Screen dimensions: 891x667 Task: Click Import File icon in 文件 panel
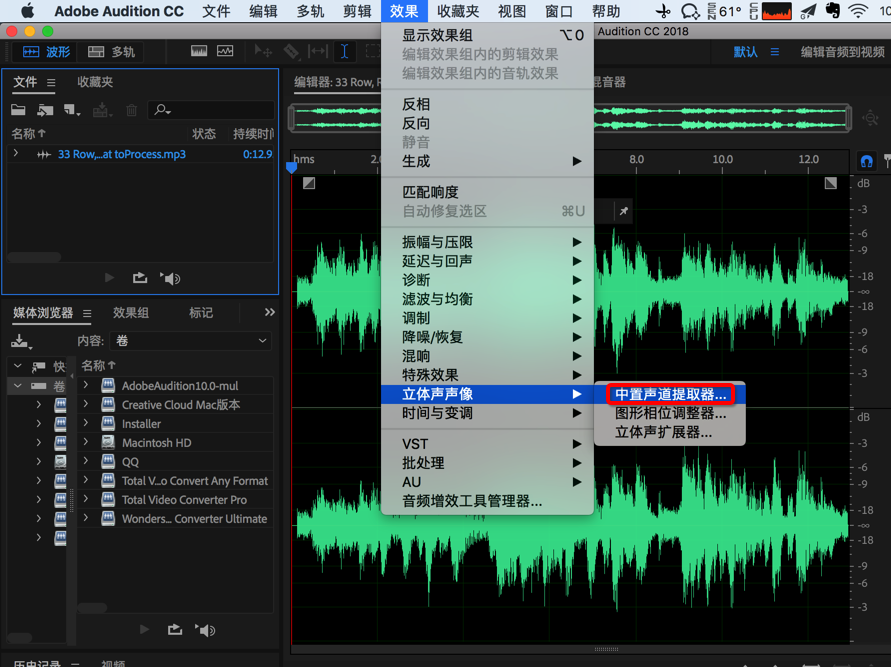45,110
